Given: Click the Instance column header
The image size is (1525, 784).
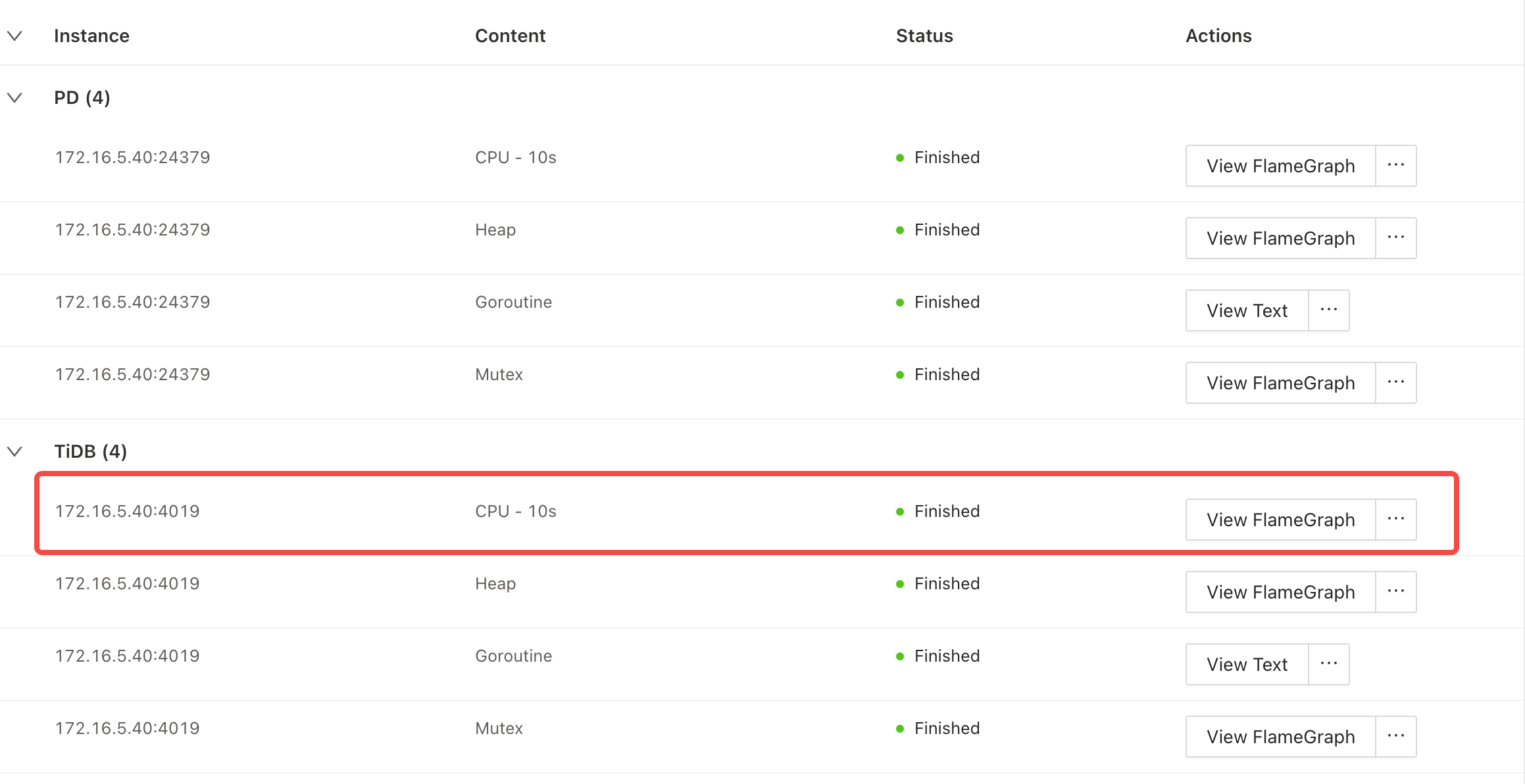Looking at the screenshot, I should pyautogui.click(x=91, y=36).
